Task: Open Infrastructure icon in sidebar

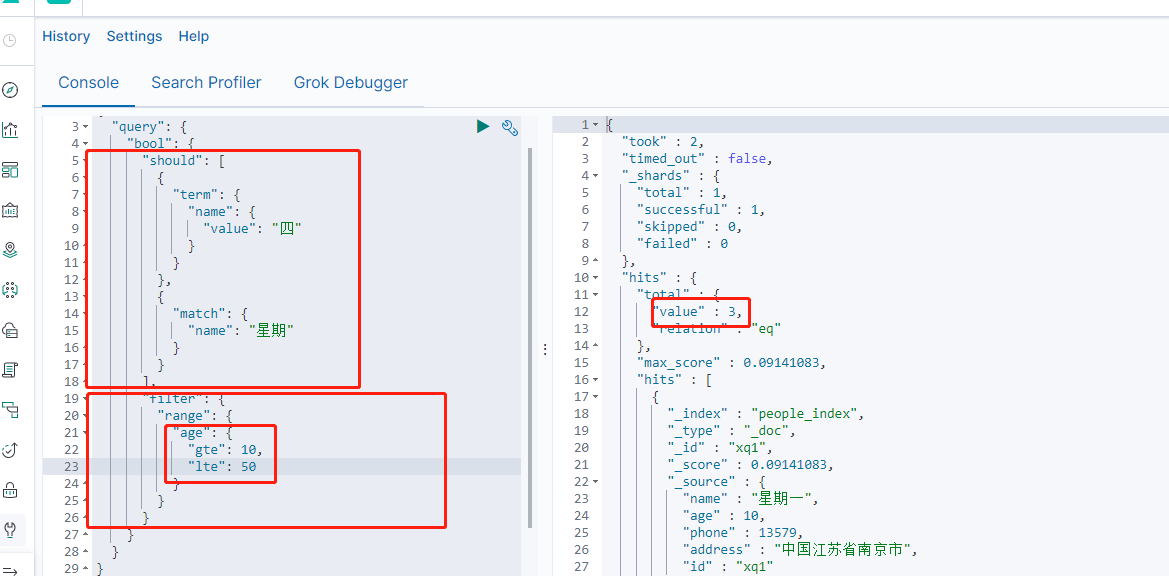Action: (x=10, y=330)
